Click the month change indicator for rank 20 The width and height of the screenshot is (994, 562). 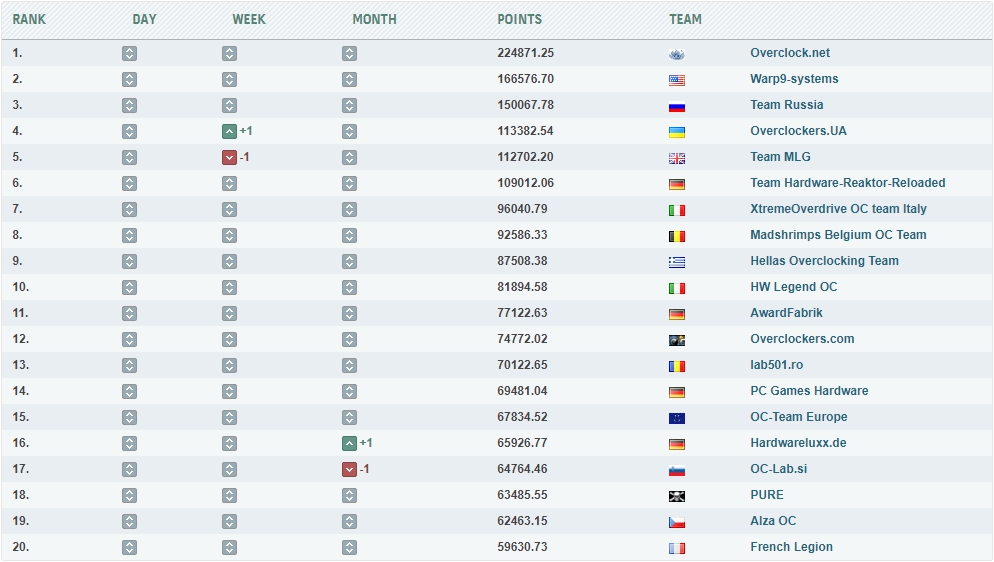click(349, 547)
